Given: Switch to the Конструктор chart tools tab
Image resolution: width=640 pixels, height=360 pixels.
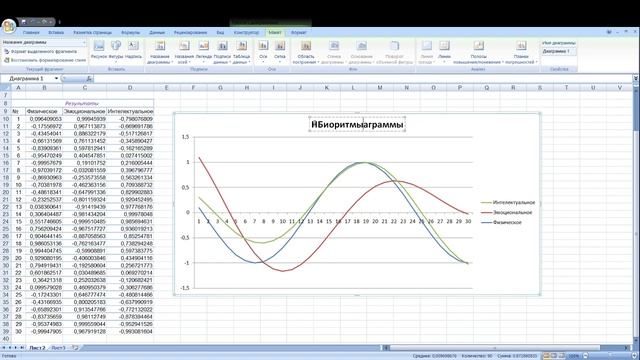Looking at the screenshot, I should point(247,32).
